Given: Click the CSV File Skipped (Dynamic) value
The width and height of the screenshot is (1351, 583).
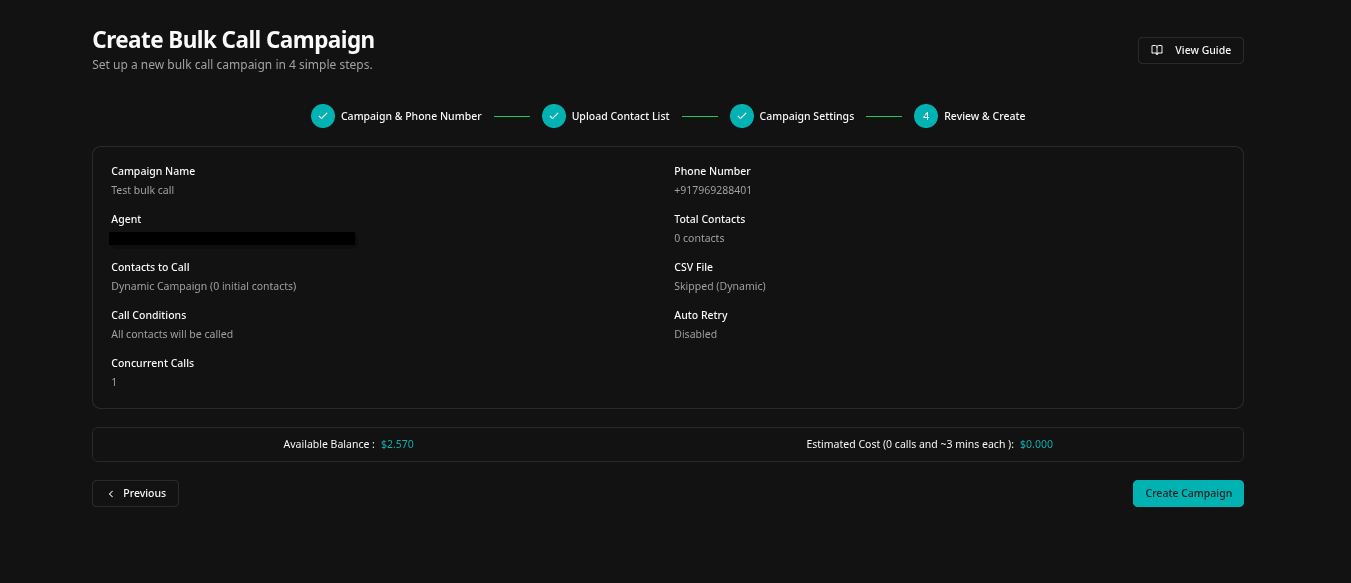Looking at the screenshot, I should click(x=719, y=286).
